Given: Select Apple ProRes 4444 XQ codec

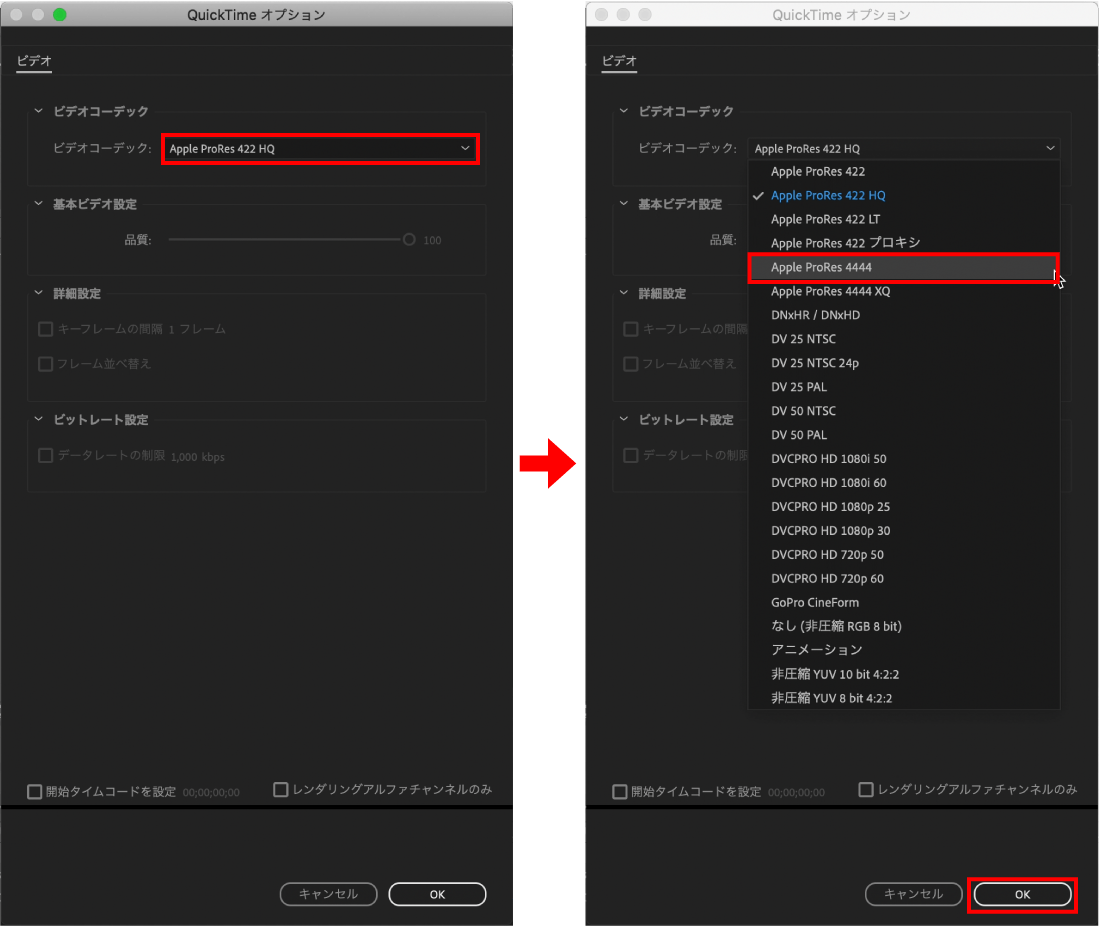Looking at the screenshot, I should tap(903, 291).
